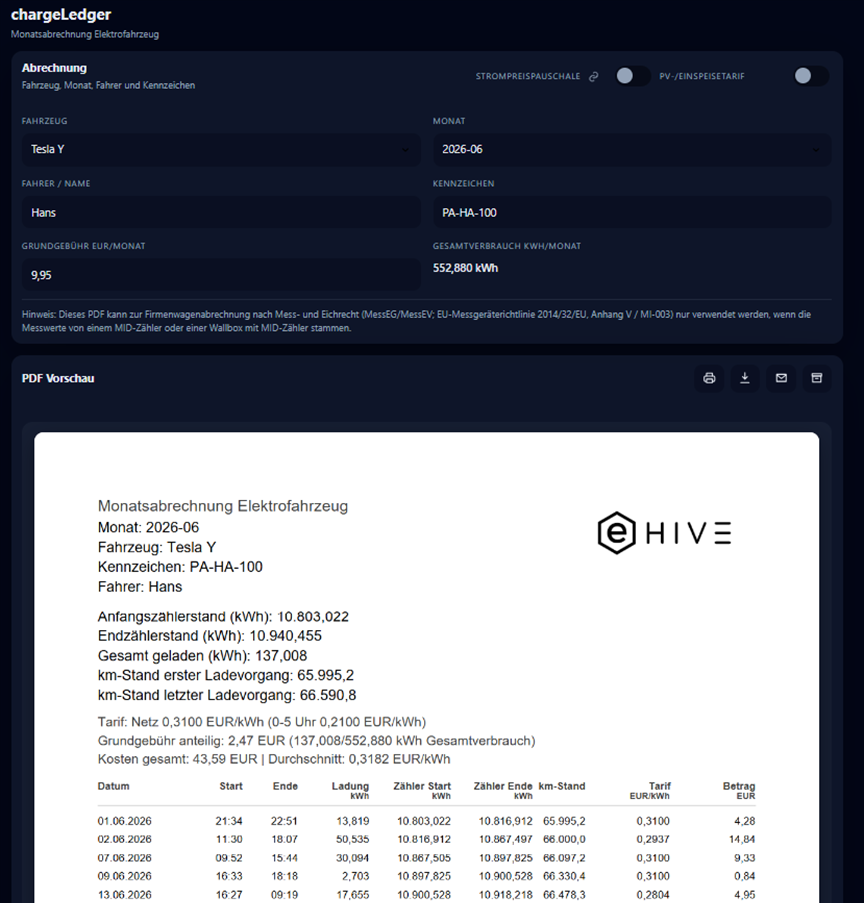Click the Betrag value 14,84
Viewport: 864px width, 903px height.
[742, 840]
